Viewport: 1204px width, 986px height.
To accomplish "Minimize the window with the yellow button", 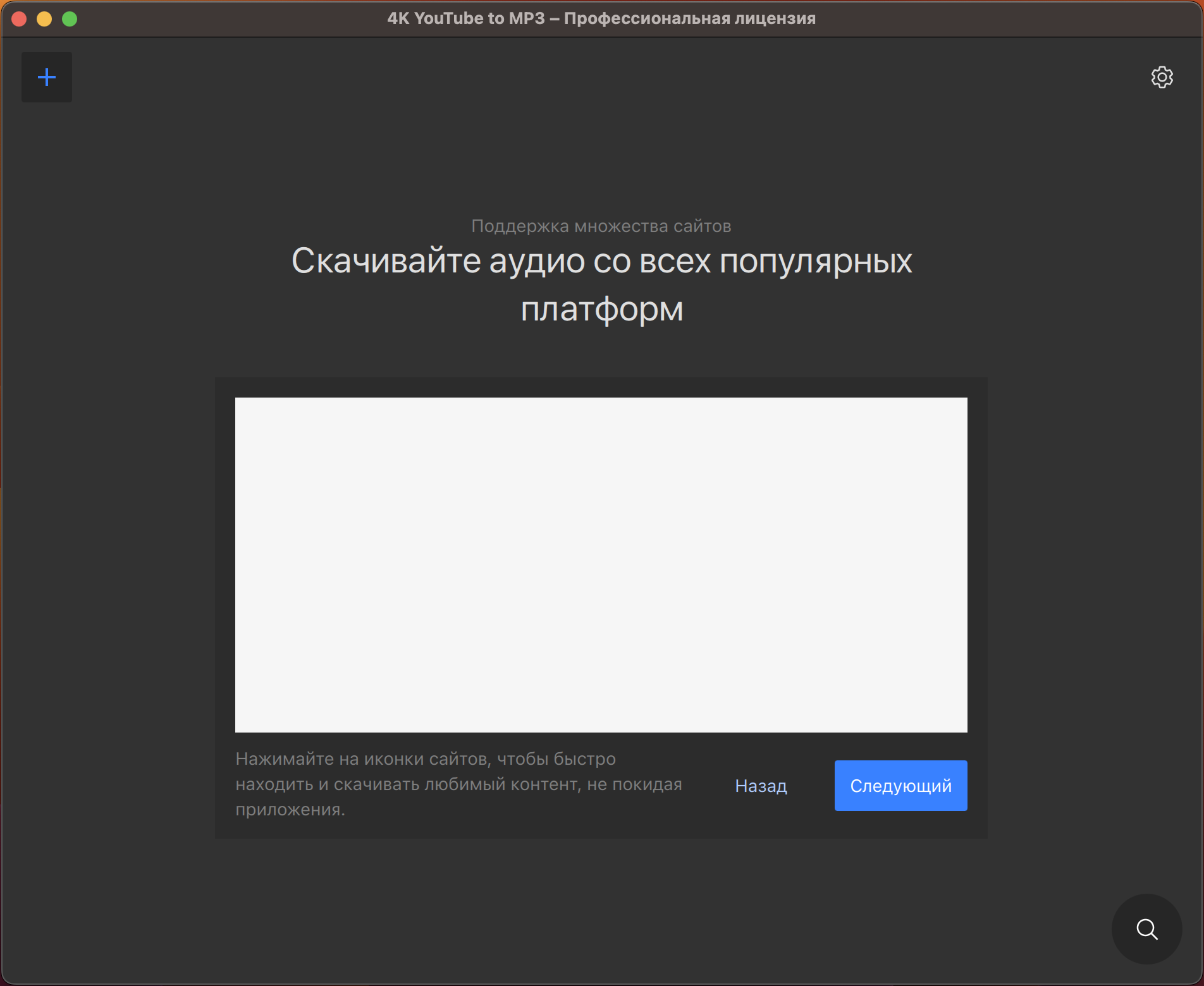I will [x=44, y=19].
